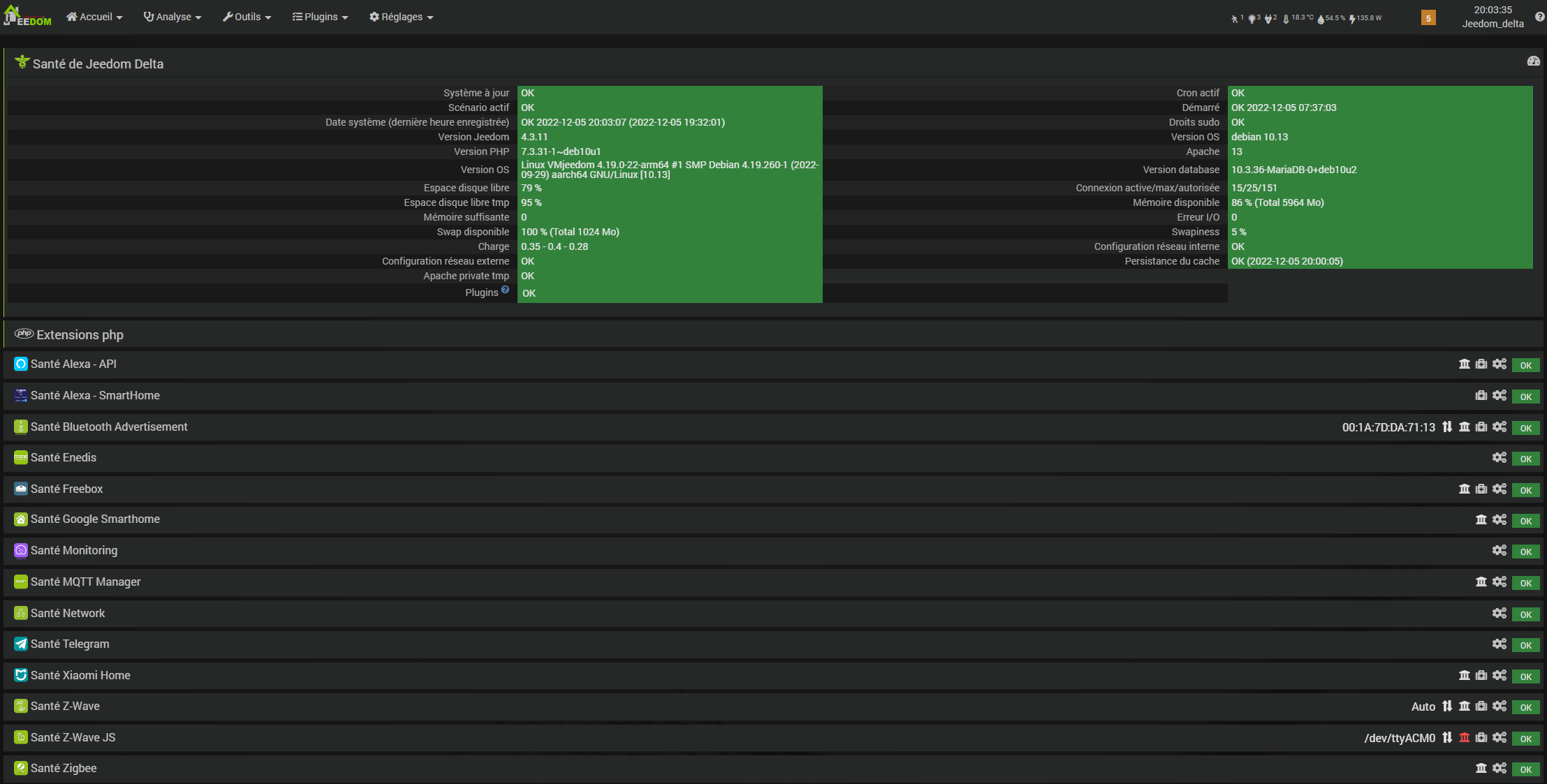Viewport: 1547px width, 784px height.
Task: Click the Jeedom logo
Action: 27,16
